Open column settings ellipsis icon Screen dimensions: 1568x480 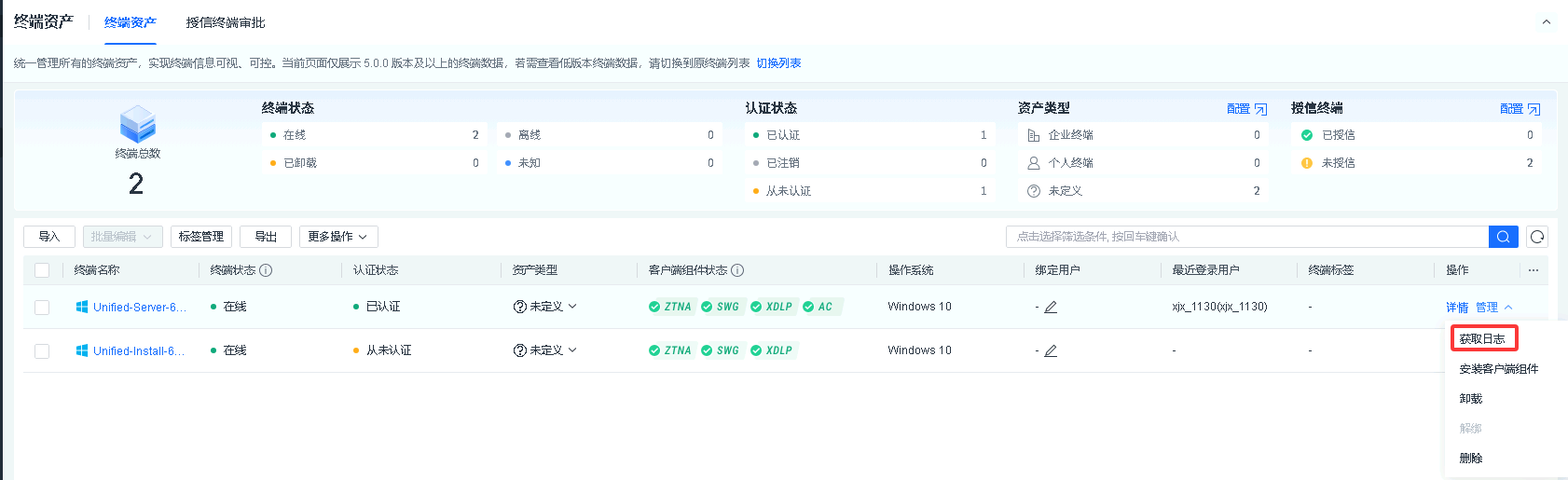click(1534, 270)
